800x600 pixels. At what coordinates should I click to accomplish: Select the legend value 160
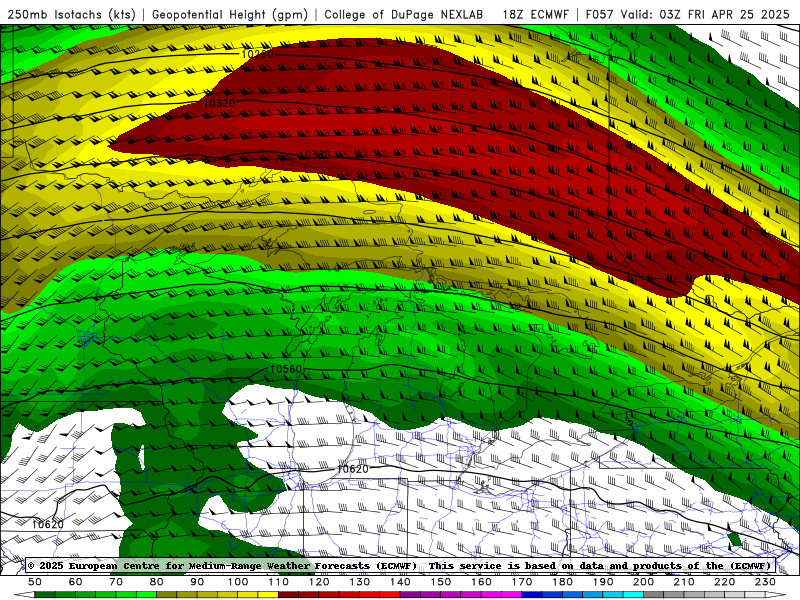pos(481,582)
